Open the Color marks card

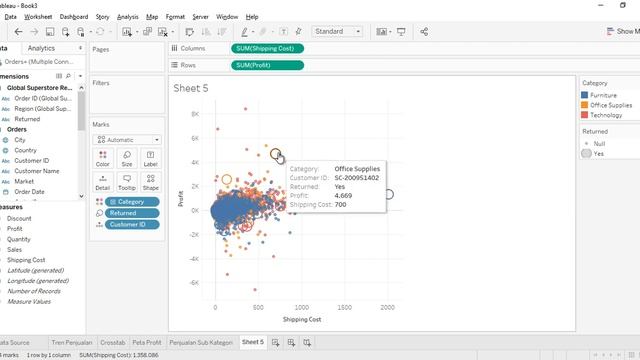pos(103,159)
